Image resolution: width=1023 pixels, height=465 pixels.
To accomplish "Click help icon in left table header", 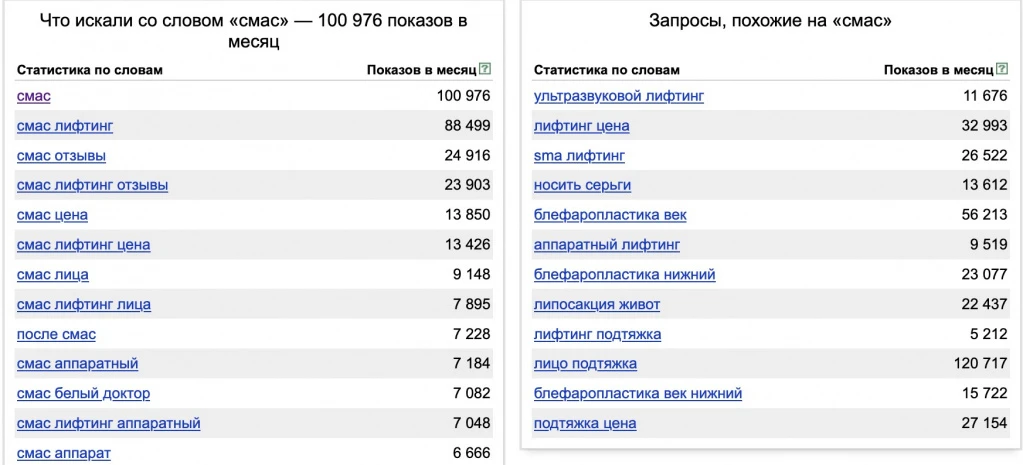I will [485, 70].
